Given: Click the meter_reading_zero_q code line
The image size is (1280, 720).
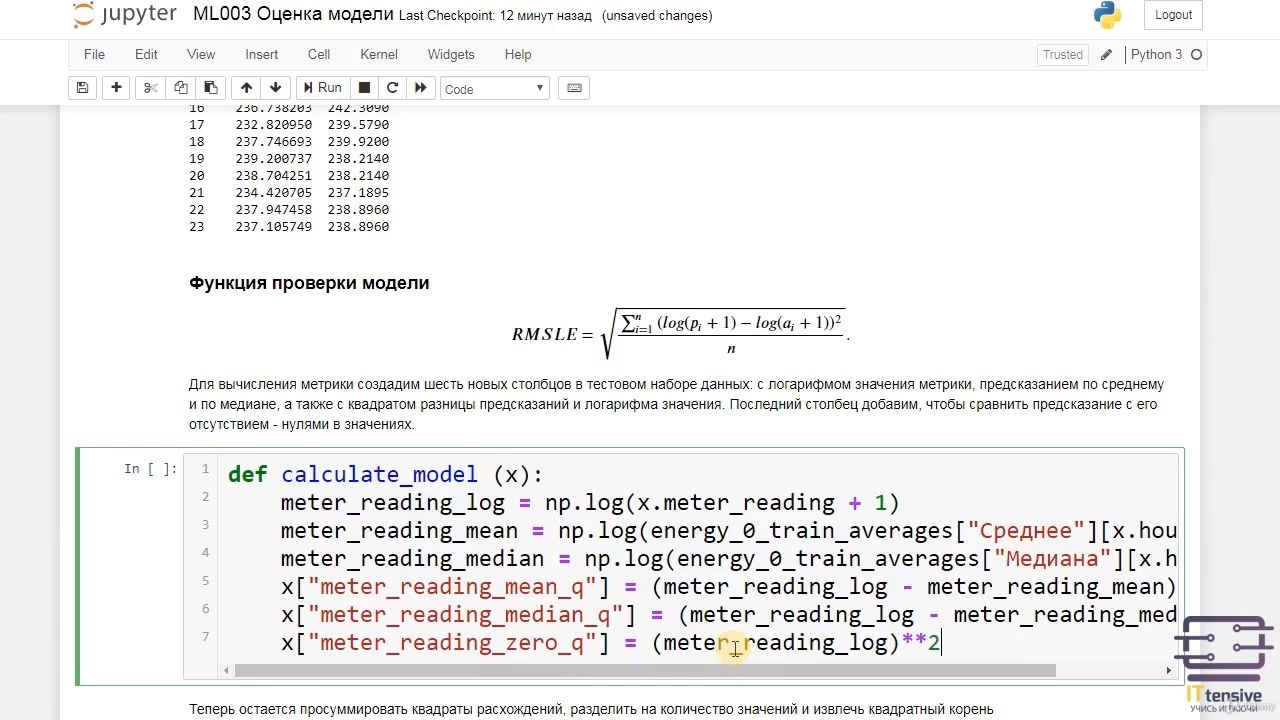Looking at the screenshot, I should tap(610, 642).
